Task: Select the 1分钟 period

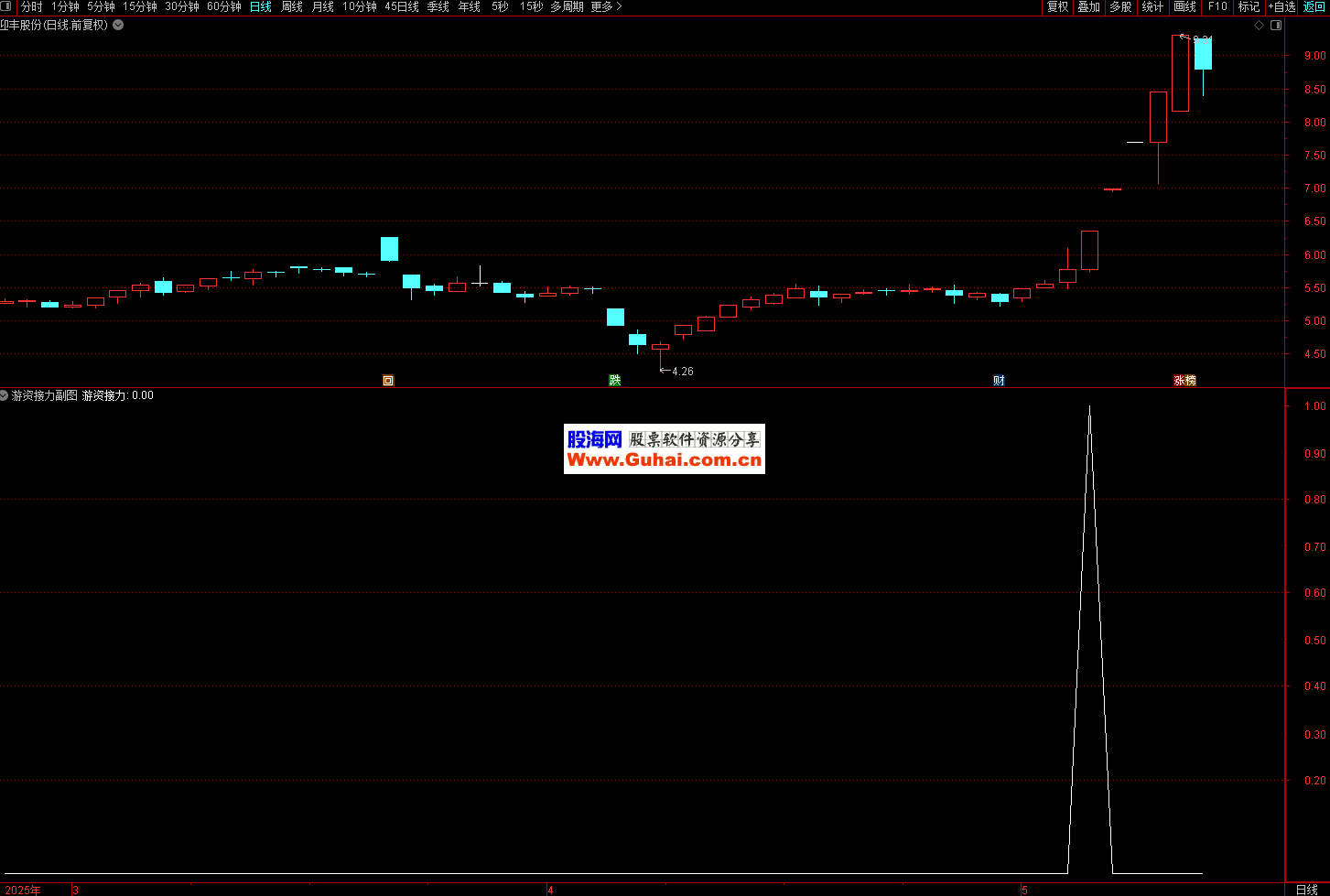Action: [x=65, y=6]
